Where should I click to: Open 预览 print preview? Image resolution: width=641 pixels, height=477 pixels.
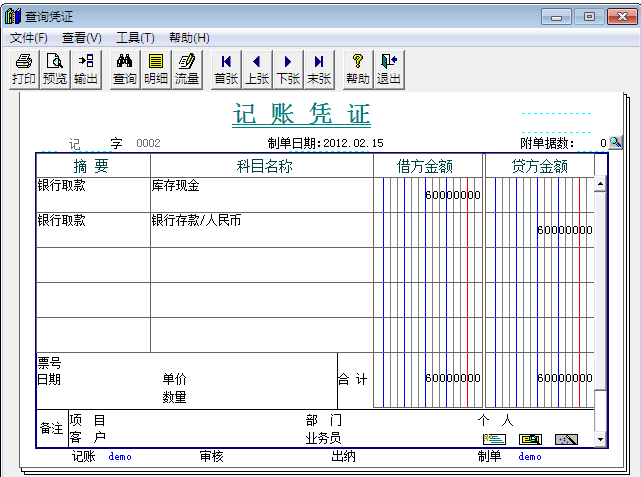pos(55,69)
